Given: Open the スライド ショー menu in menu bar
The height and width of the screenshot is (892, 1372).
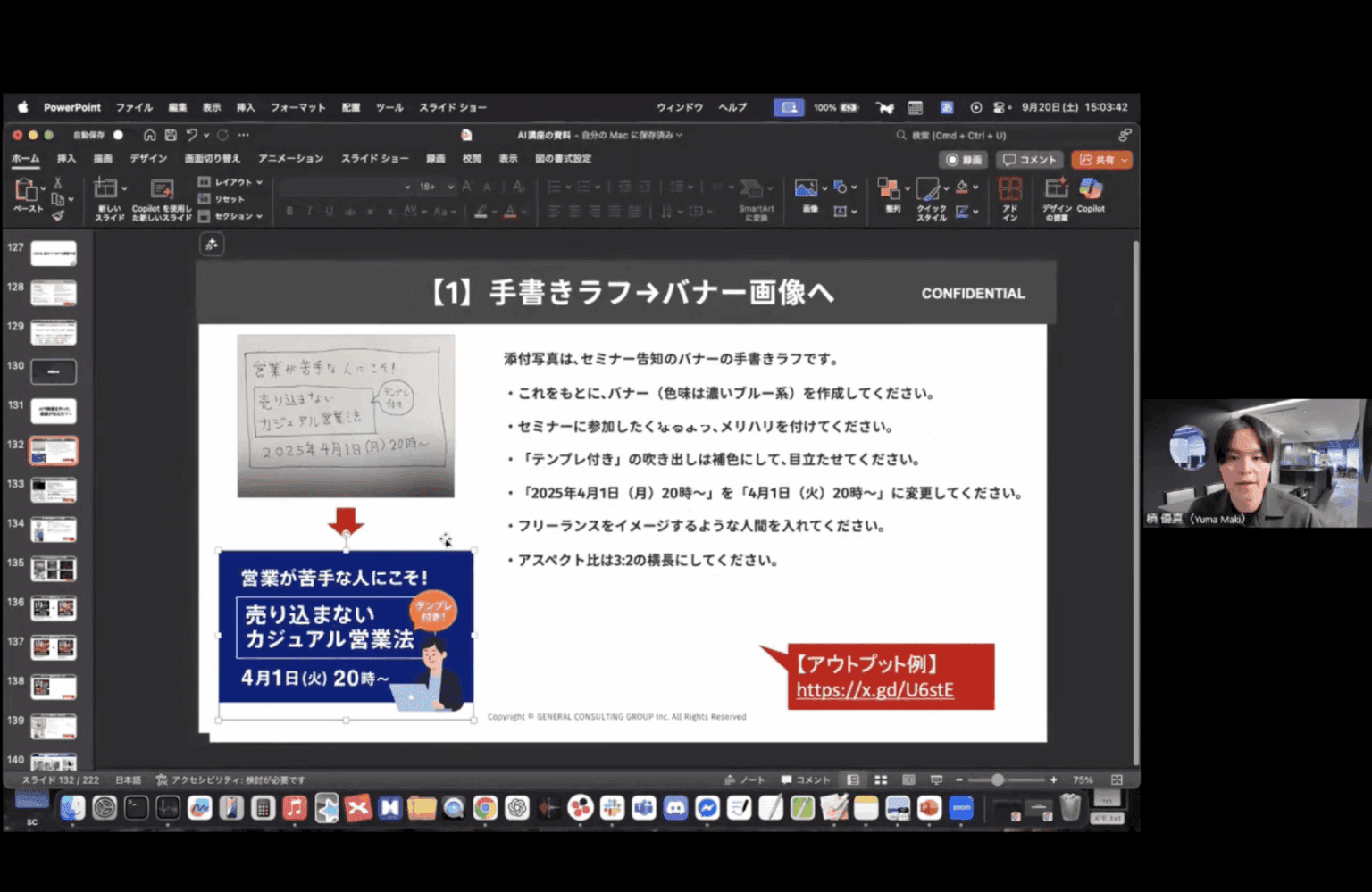Looking at the screenshot, I should 455,107.
